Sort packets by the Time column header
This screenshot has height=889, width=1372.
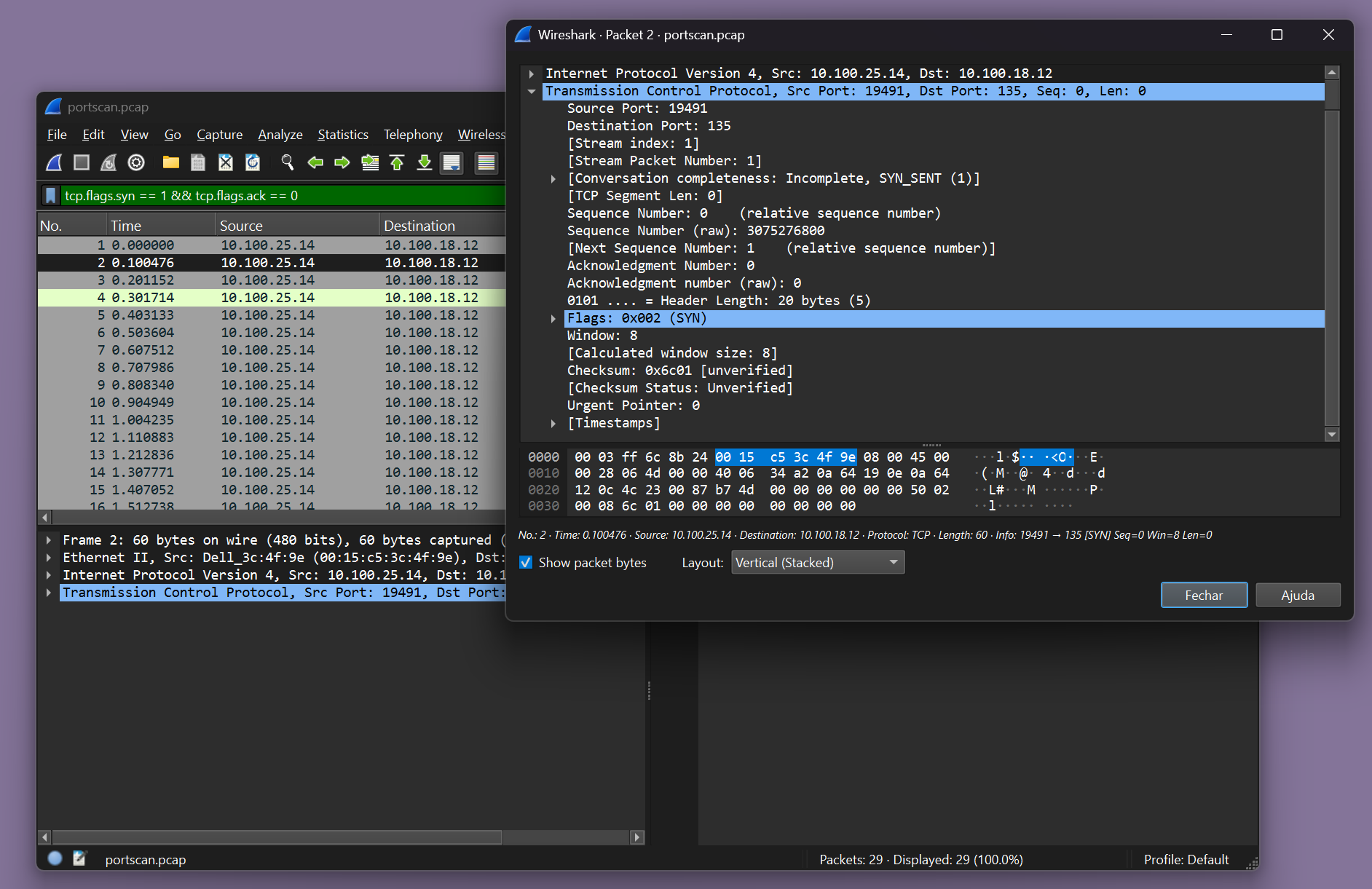click(161, 226)
